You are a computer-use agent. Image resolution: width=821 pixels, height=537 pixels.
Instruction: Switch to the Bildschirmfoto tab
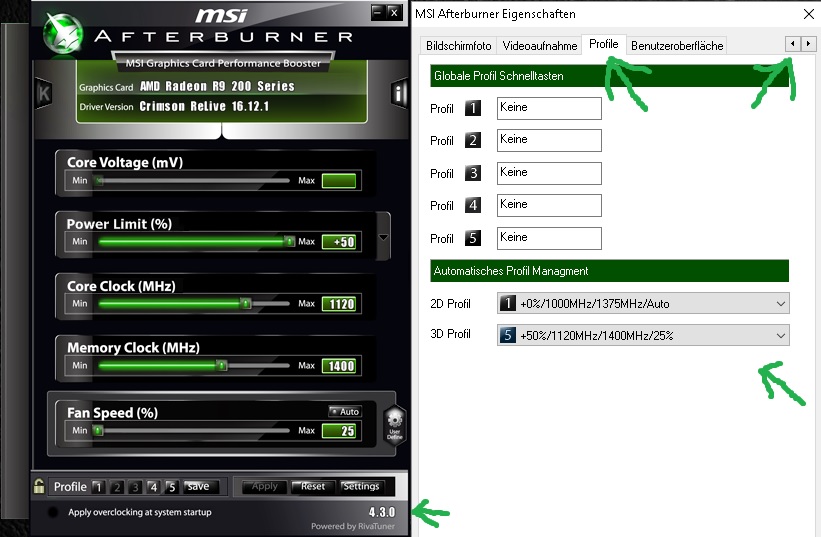coord(459,46)
